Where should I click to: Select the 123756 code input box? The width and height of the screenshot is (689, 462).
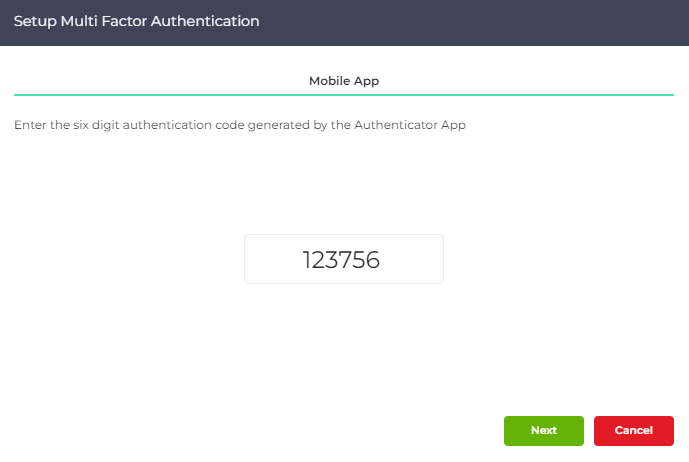coord(344,259)
